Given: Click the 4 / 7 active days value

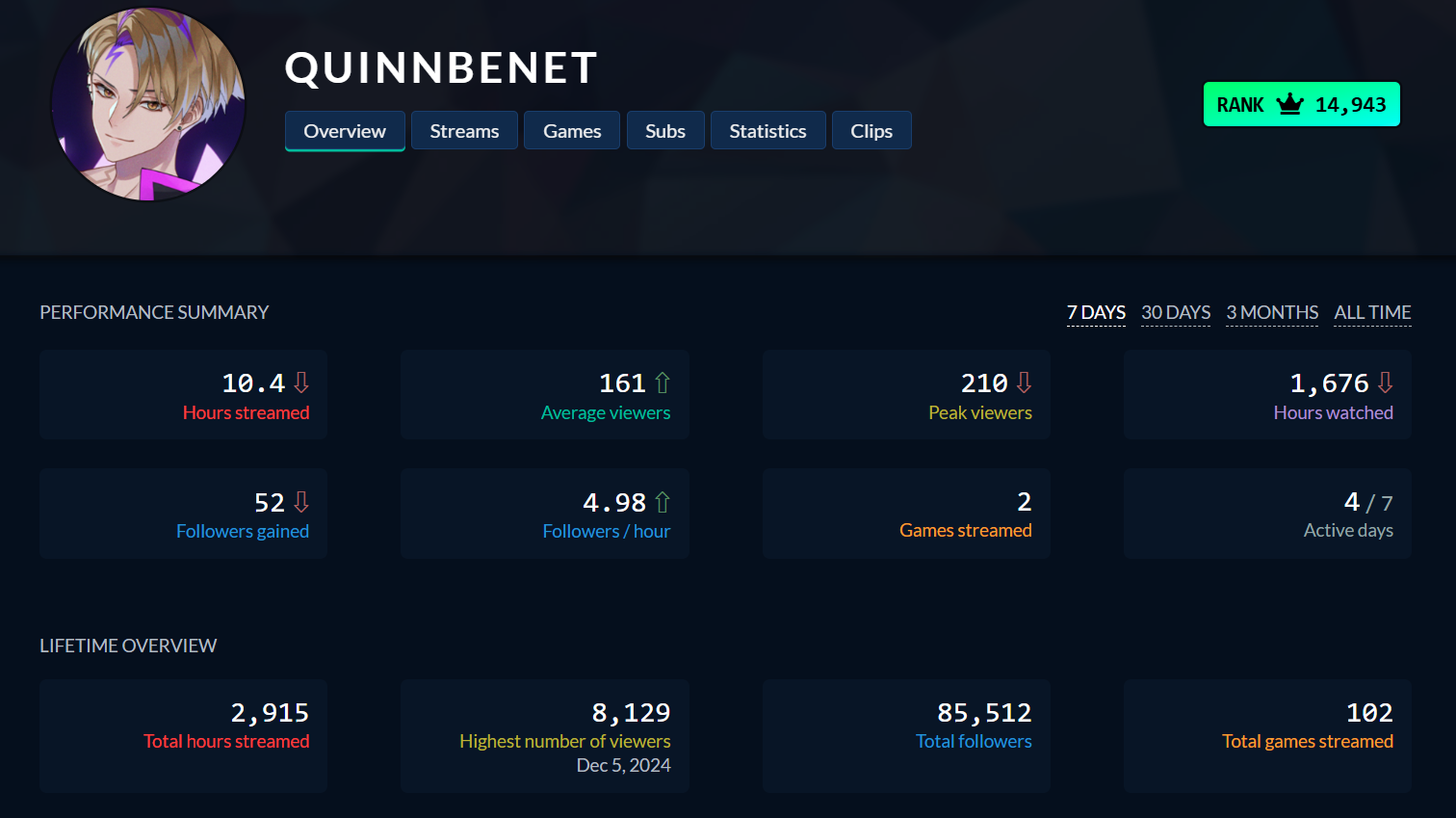Looking at the screenshot, I should pos(1368,502).
